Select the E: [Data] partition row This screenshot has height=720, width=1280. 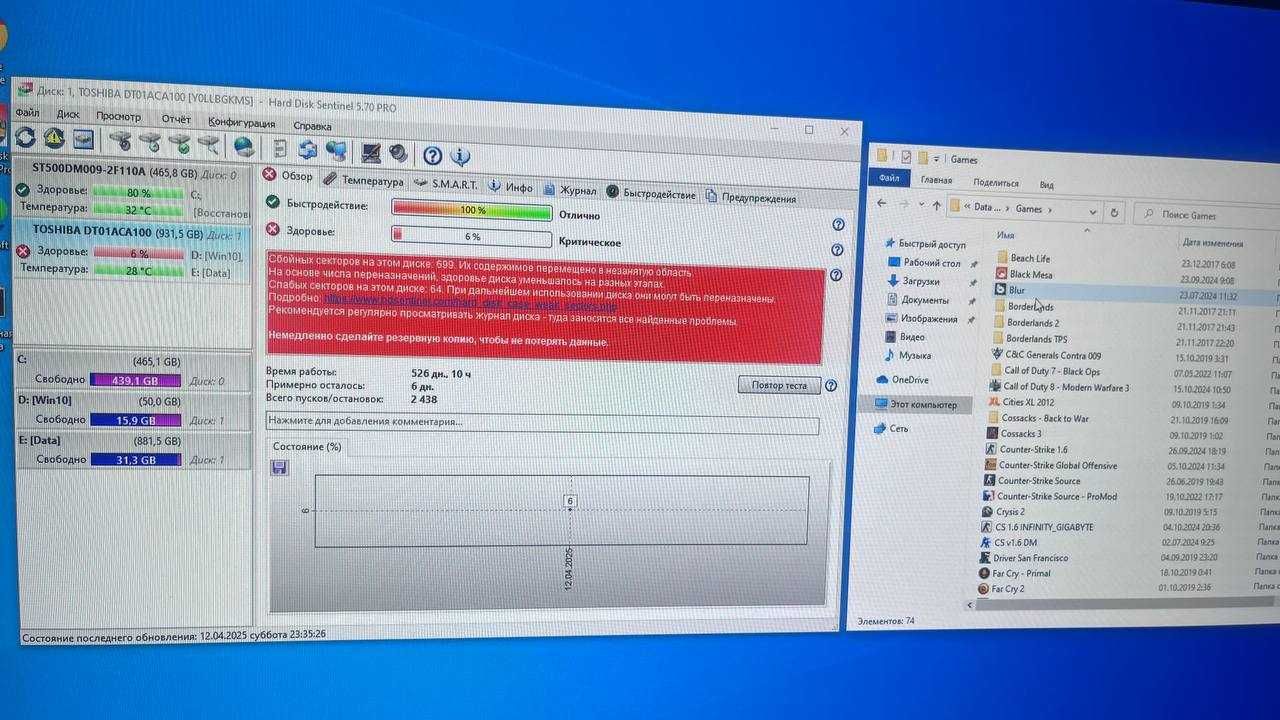tap(131, 450)
